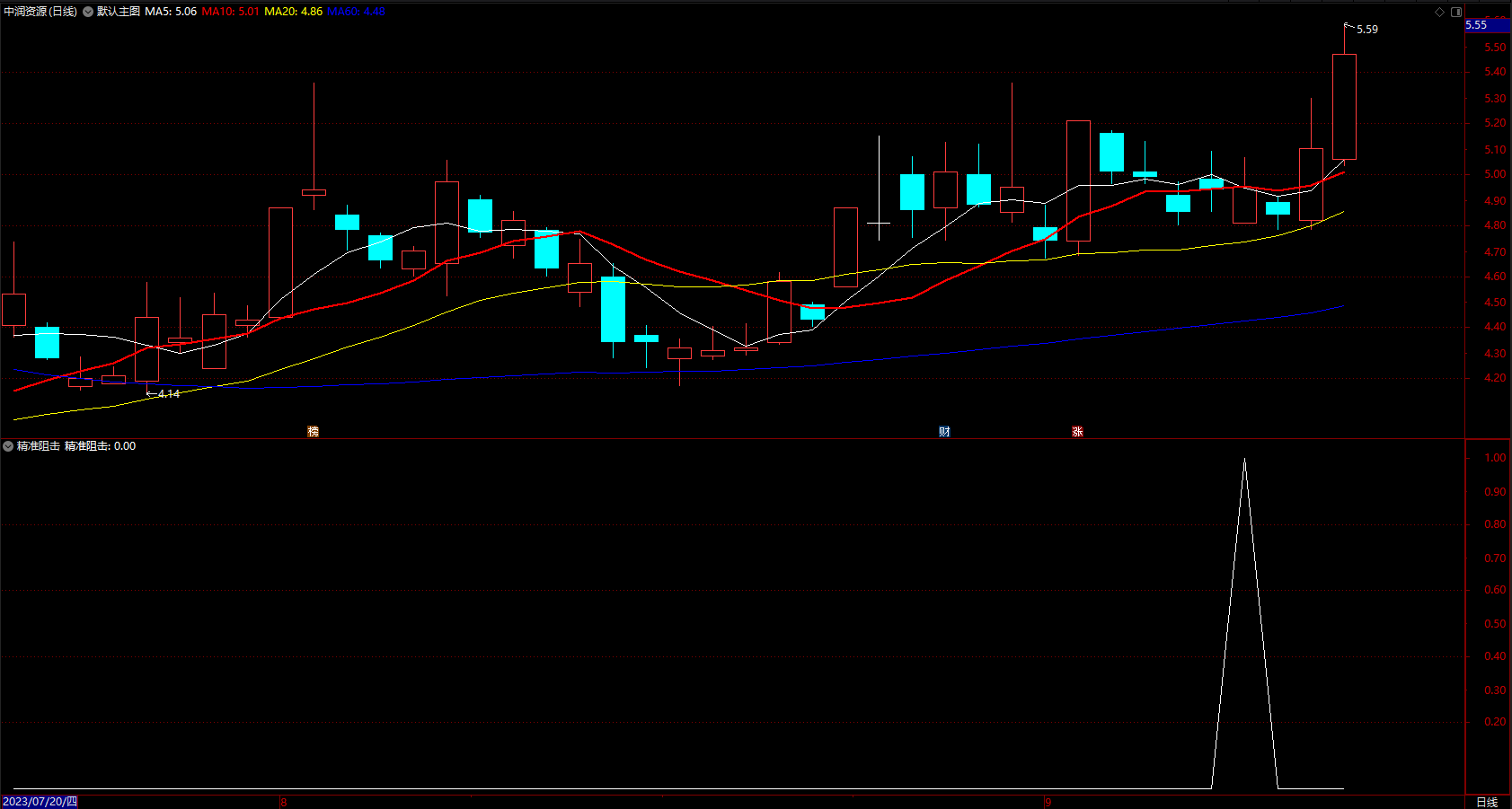Click the MA20: 4.86 indicator label
Image resolution: width=1512 pixels, height=809 pixels.
pos(294,12)
